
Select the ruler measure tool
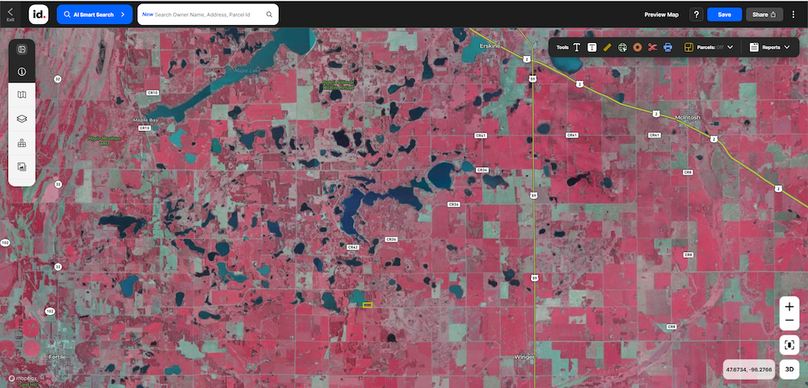pyautogui.click(x=607, y=47)
